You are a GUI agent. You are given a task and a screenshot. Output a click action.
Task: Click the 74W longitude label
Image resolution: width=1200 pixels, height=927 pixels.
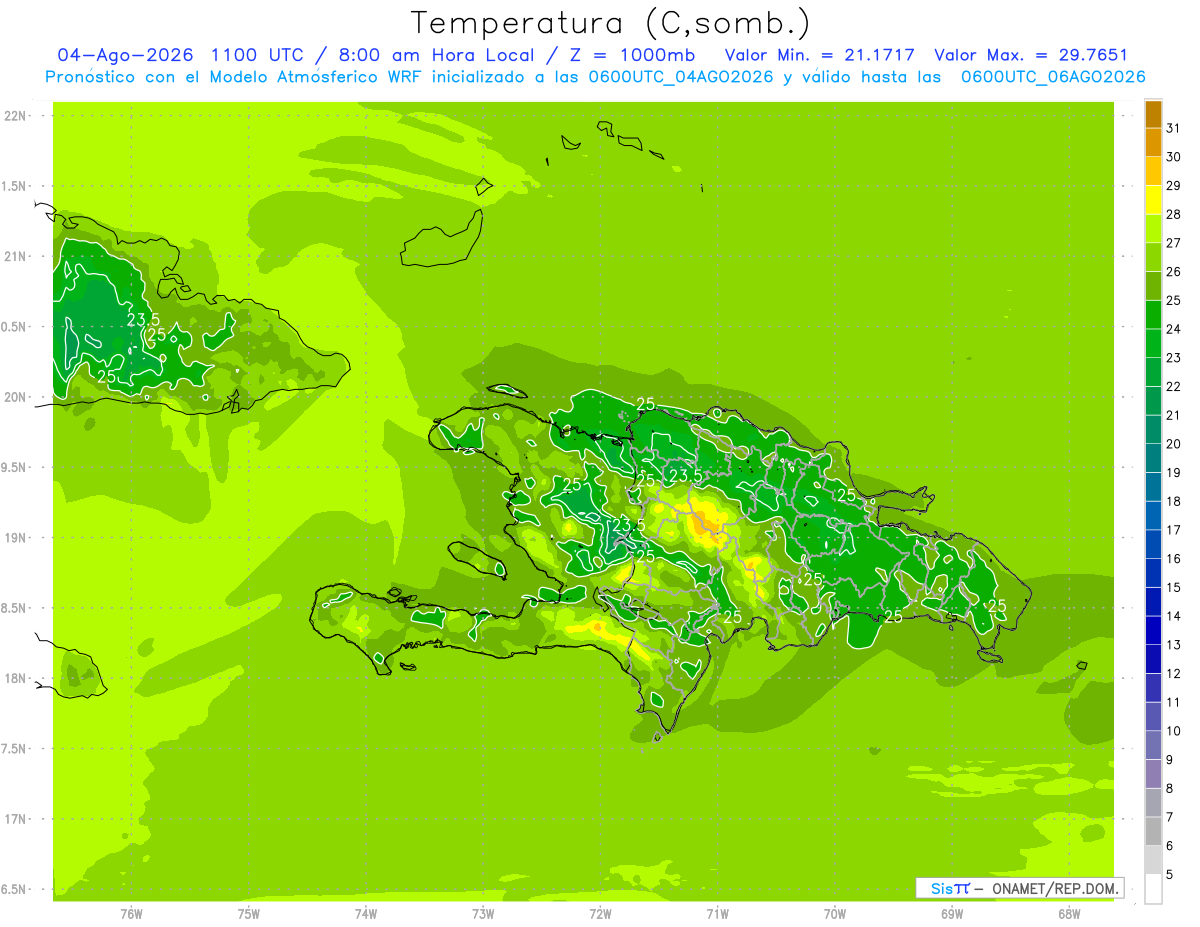[366, 914]
